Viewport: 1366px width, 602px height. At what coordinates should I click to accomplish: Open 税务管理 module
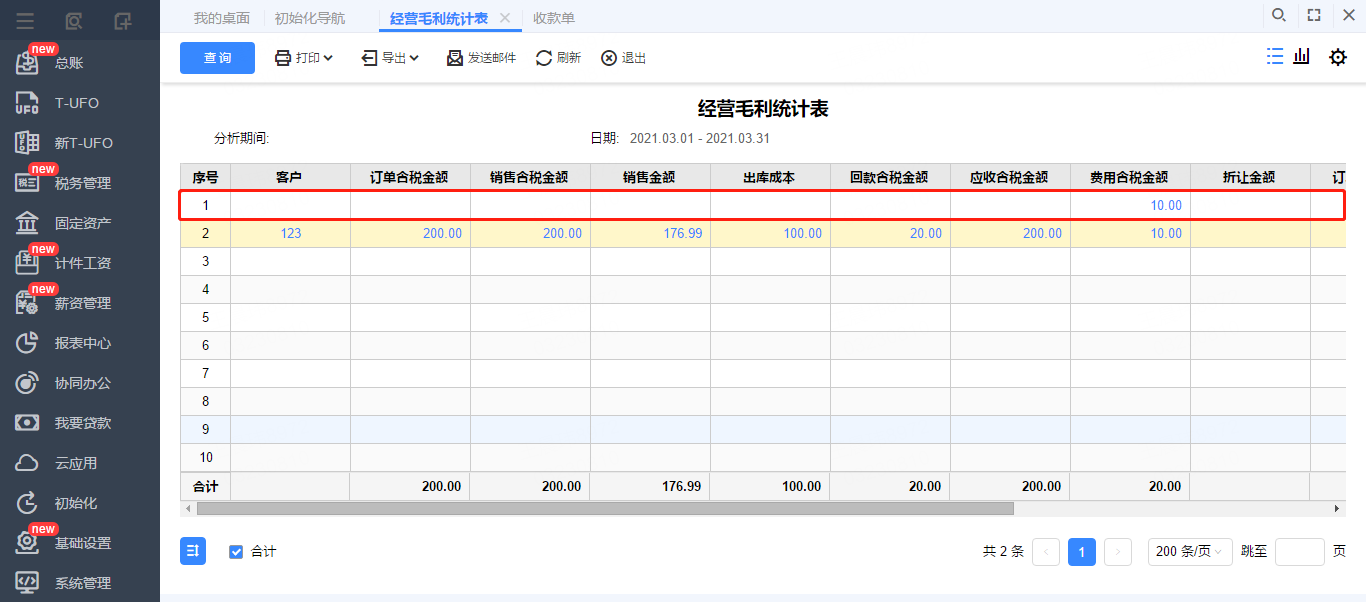coord(82,183)
